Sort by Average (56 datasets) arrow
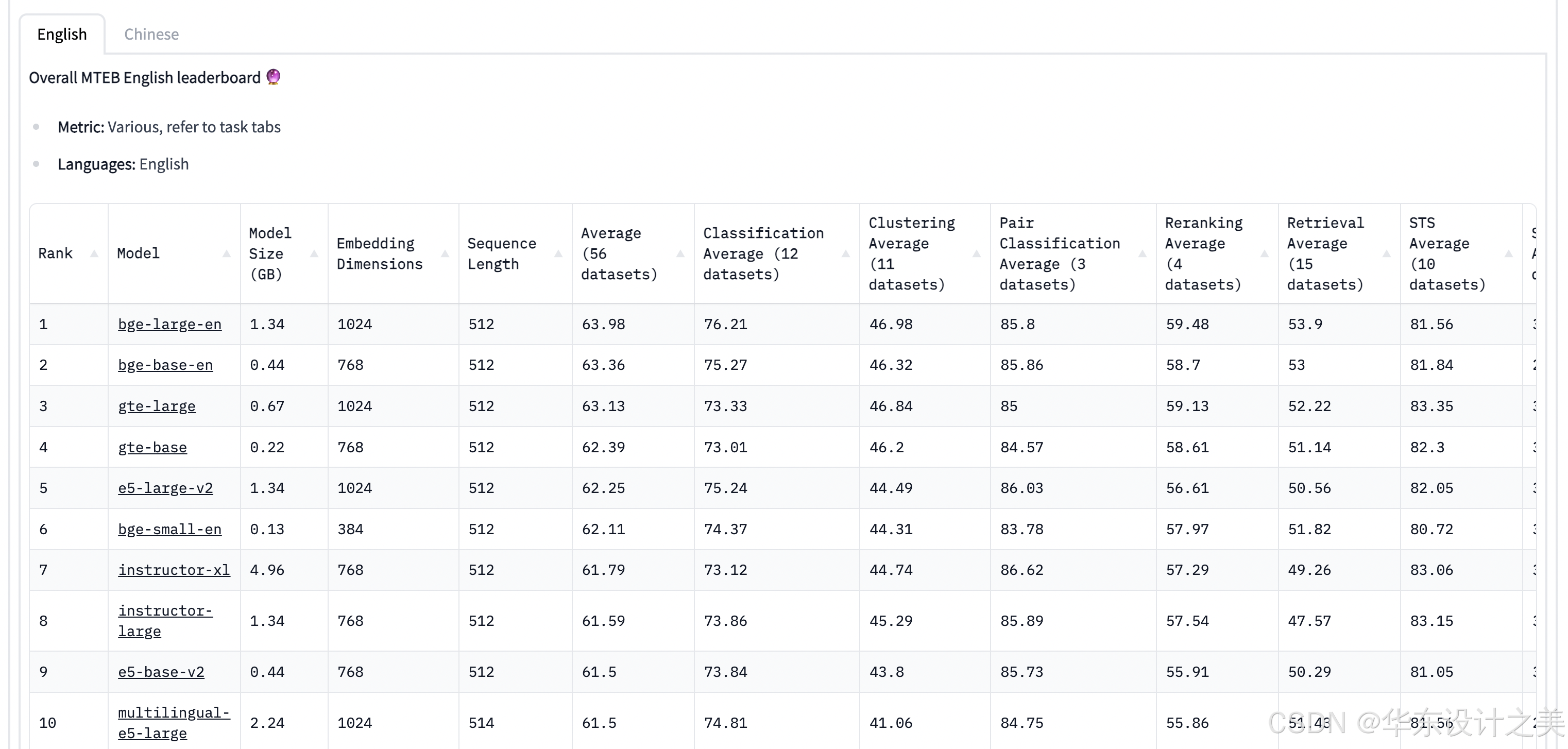Screen dimensions: 1568x749 click(680, 253)
